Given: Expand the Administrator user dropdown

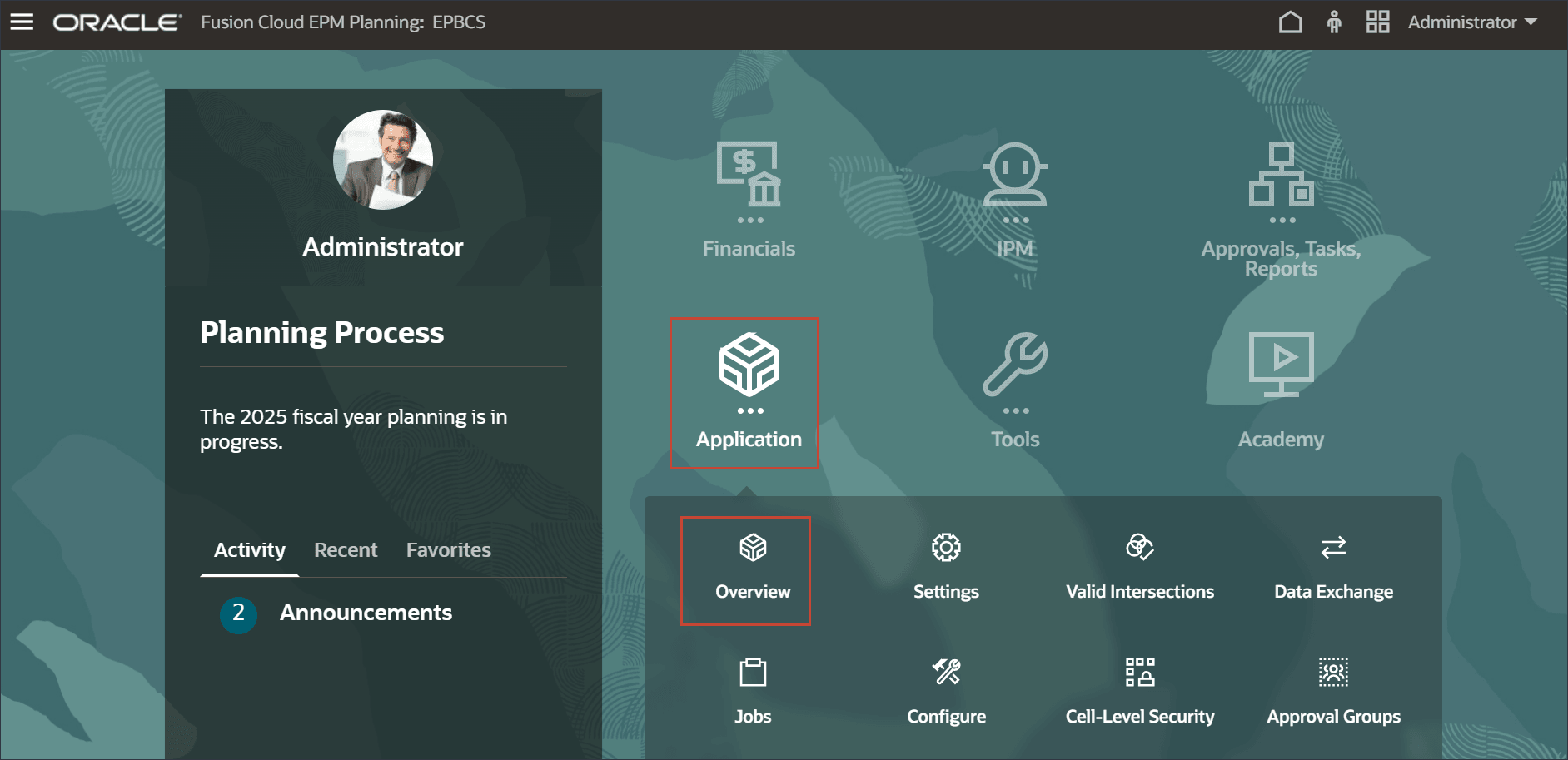Looking at the screenshot, I should pyautogui.click(x=1472, y=22).
